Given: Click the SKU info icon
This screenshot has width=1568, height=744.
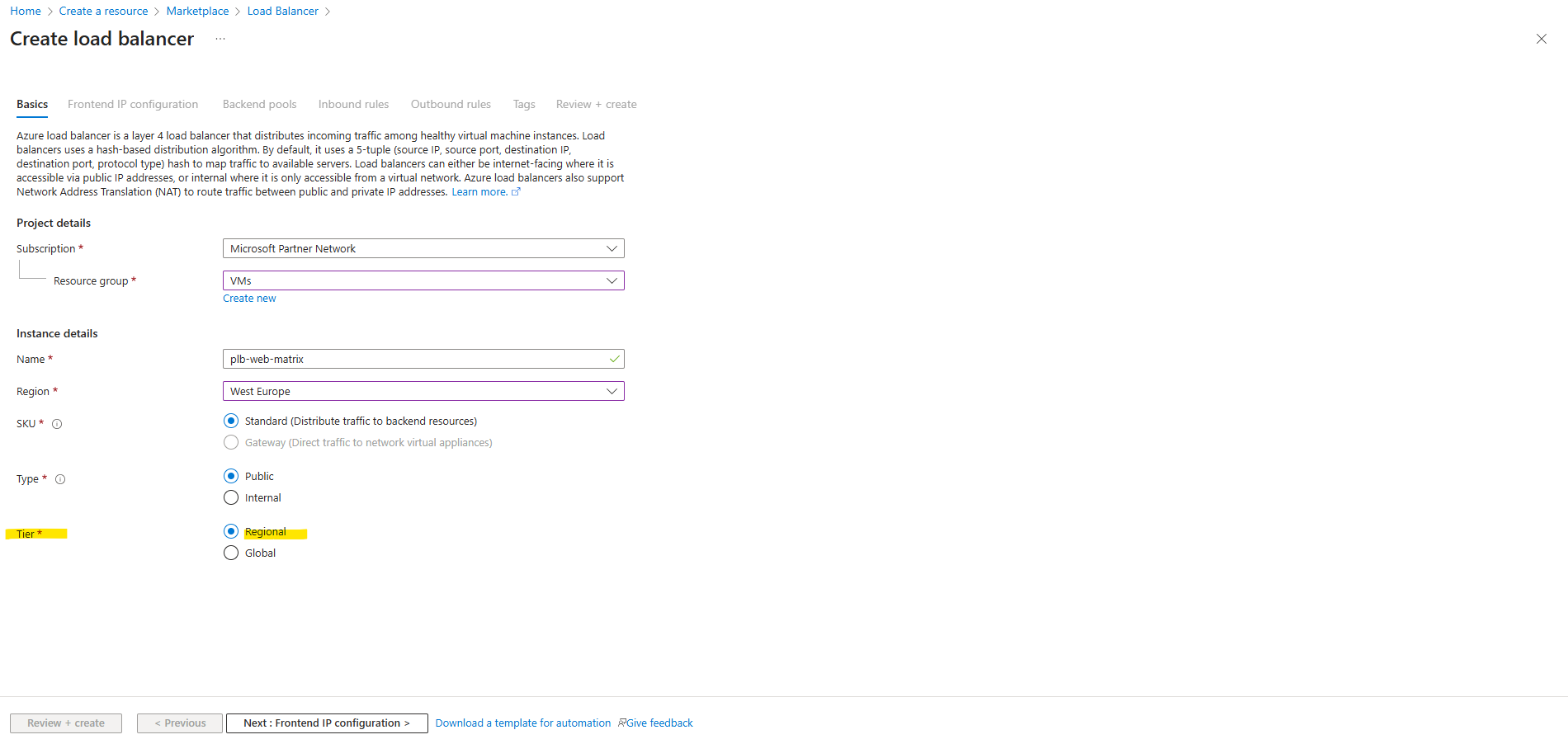Looking at the screenshot, I should [x=57, y=424].
